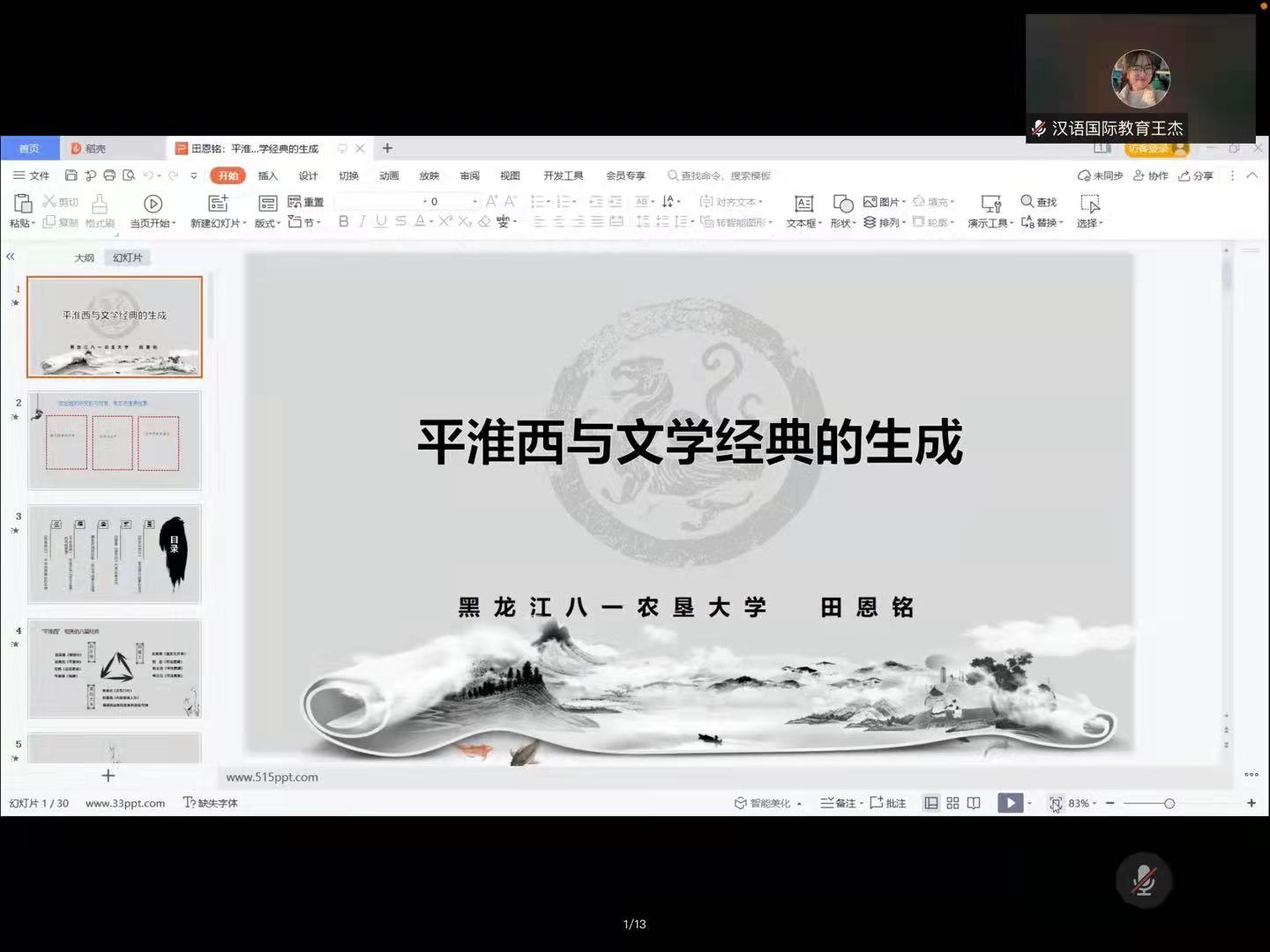Open reading view from status bar
The height and width of the screenshot is (952, 1270).
pyautogui.click(x=974, y=803)
